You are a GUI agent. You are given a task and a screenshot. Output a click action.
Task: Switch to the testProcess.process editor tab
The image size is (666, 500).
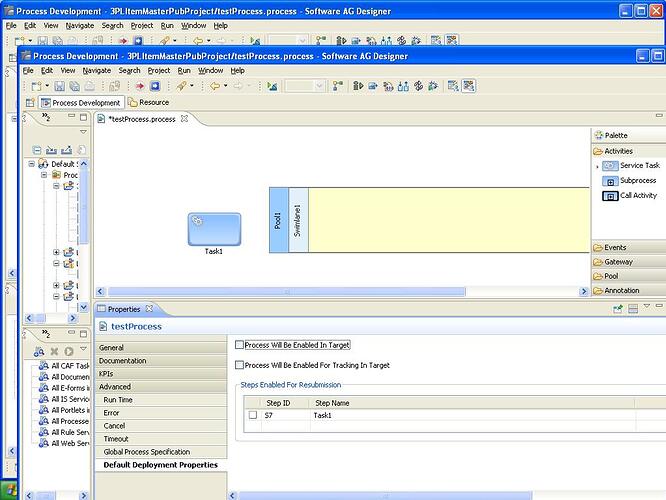[x=142, y=119]
